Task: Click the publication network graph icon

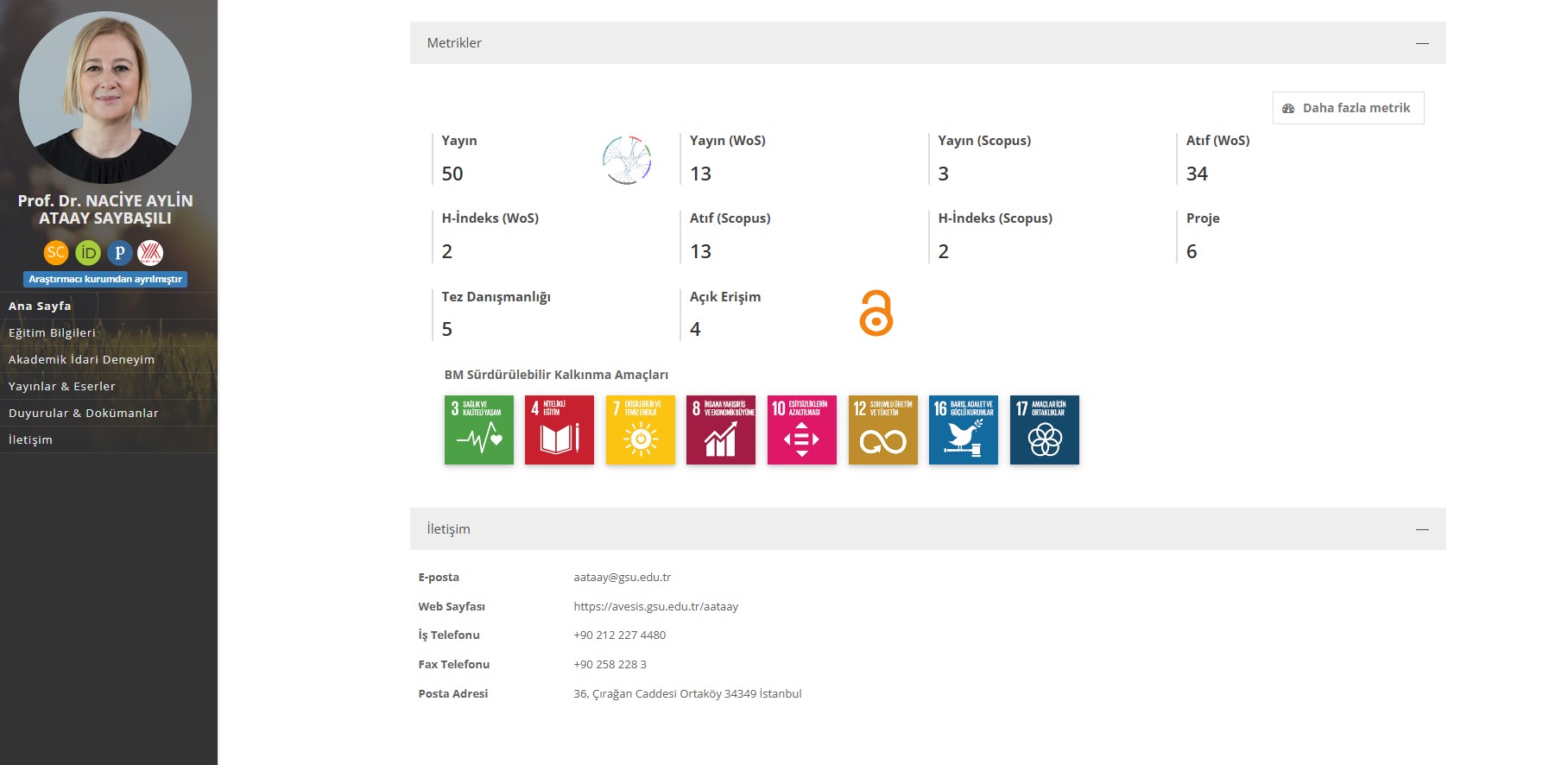Action: pyautogui.click(x=627, y=160)
